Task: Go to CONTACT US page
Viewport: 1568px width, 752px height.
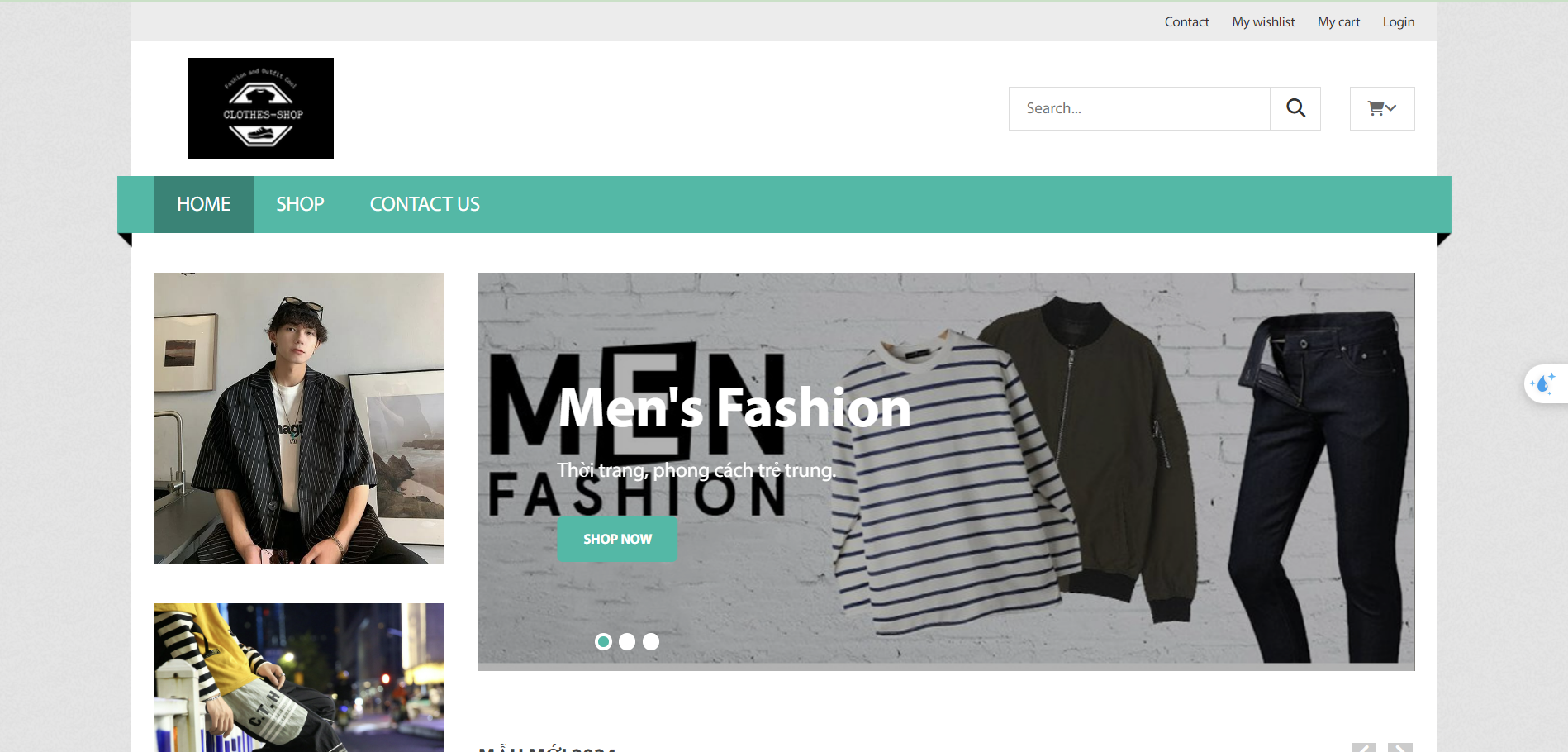Action: 425,204
